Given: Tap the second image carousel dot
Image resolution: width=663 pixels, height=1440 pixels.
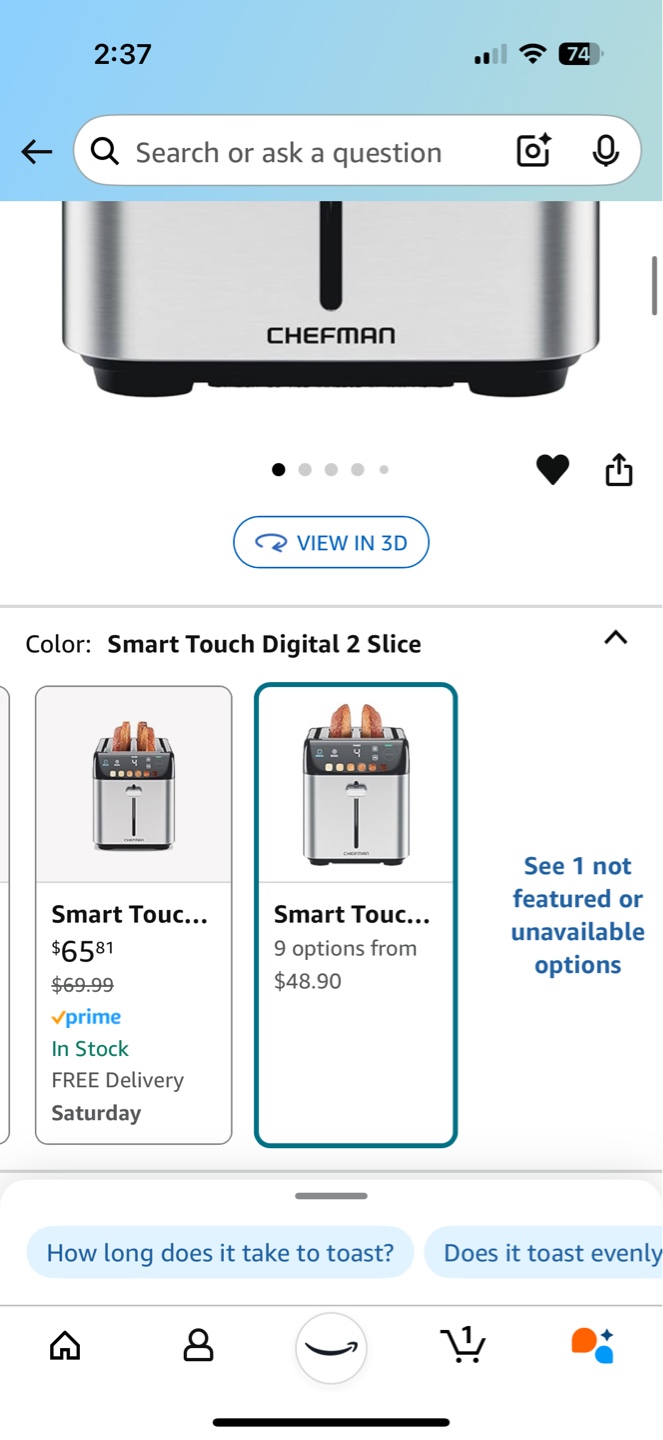Looking at the screenshot, I should (305, 469).
